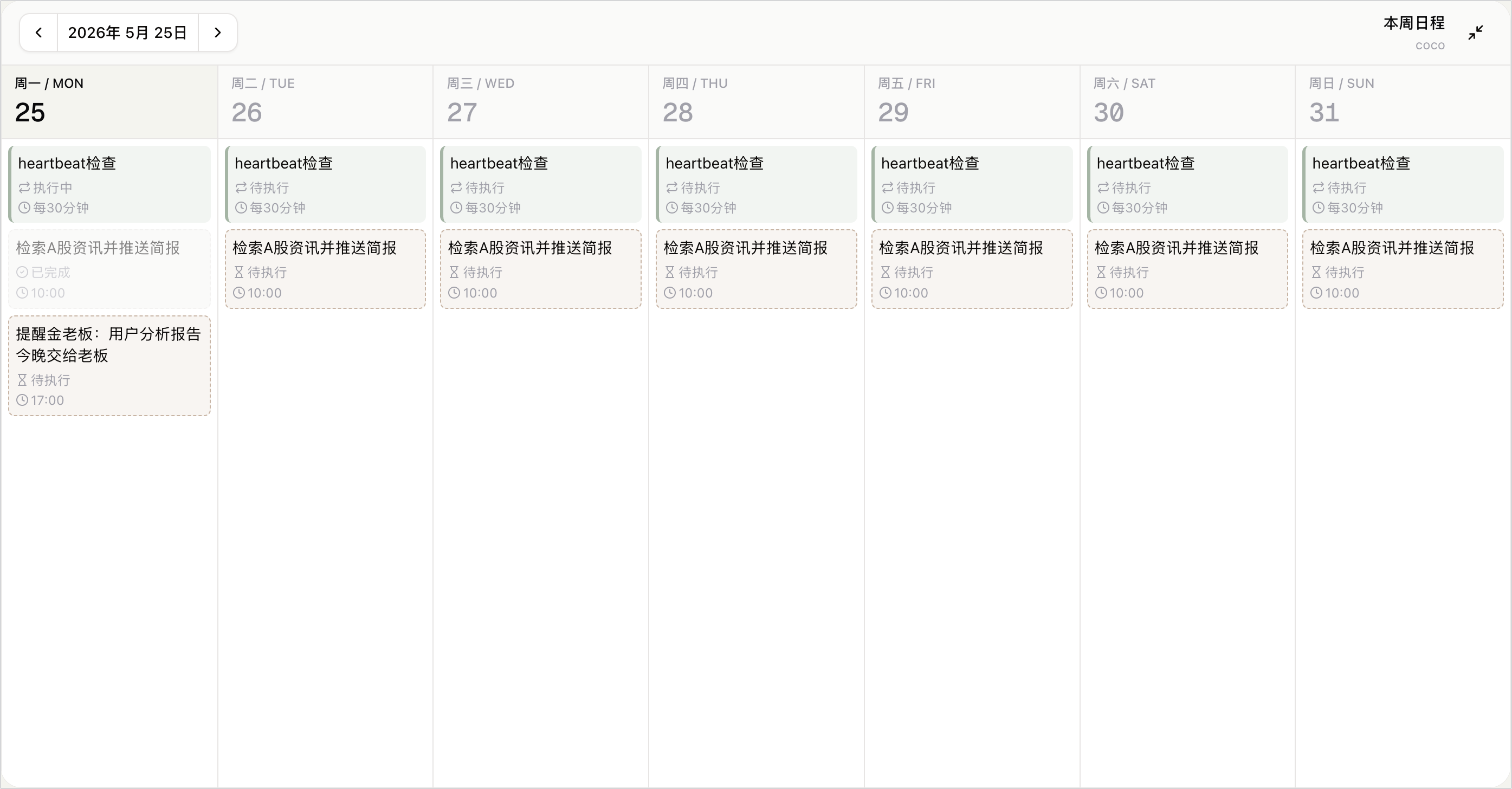This screenshot has width=1512, height=789.
Task: Click the checkmark icon beside 已完成 on Monday
Action: point(22,273)
